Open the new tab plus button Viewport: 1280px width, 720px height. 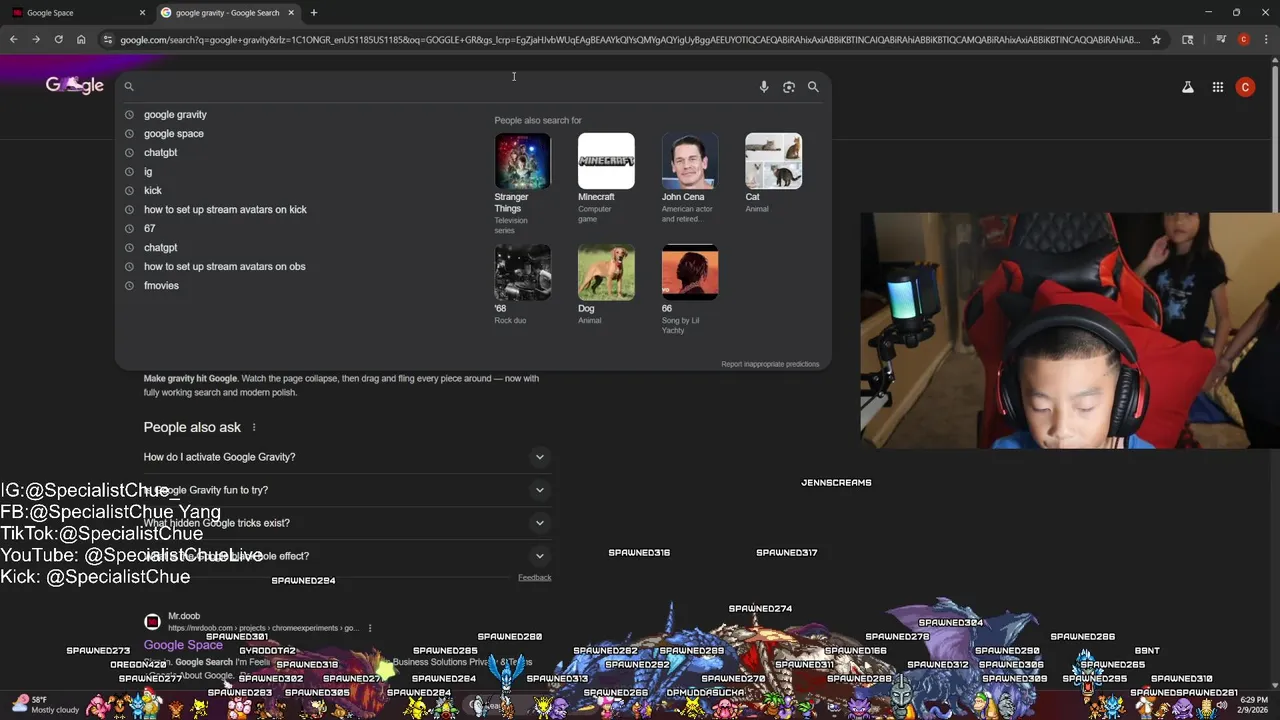tap(313, 13)
